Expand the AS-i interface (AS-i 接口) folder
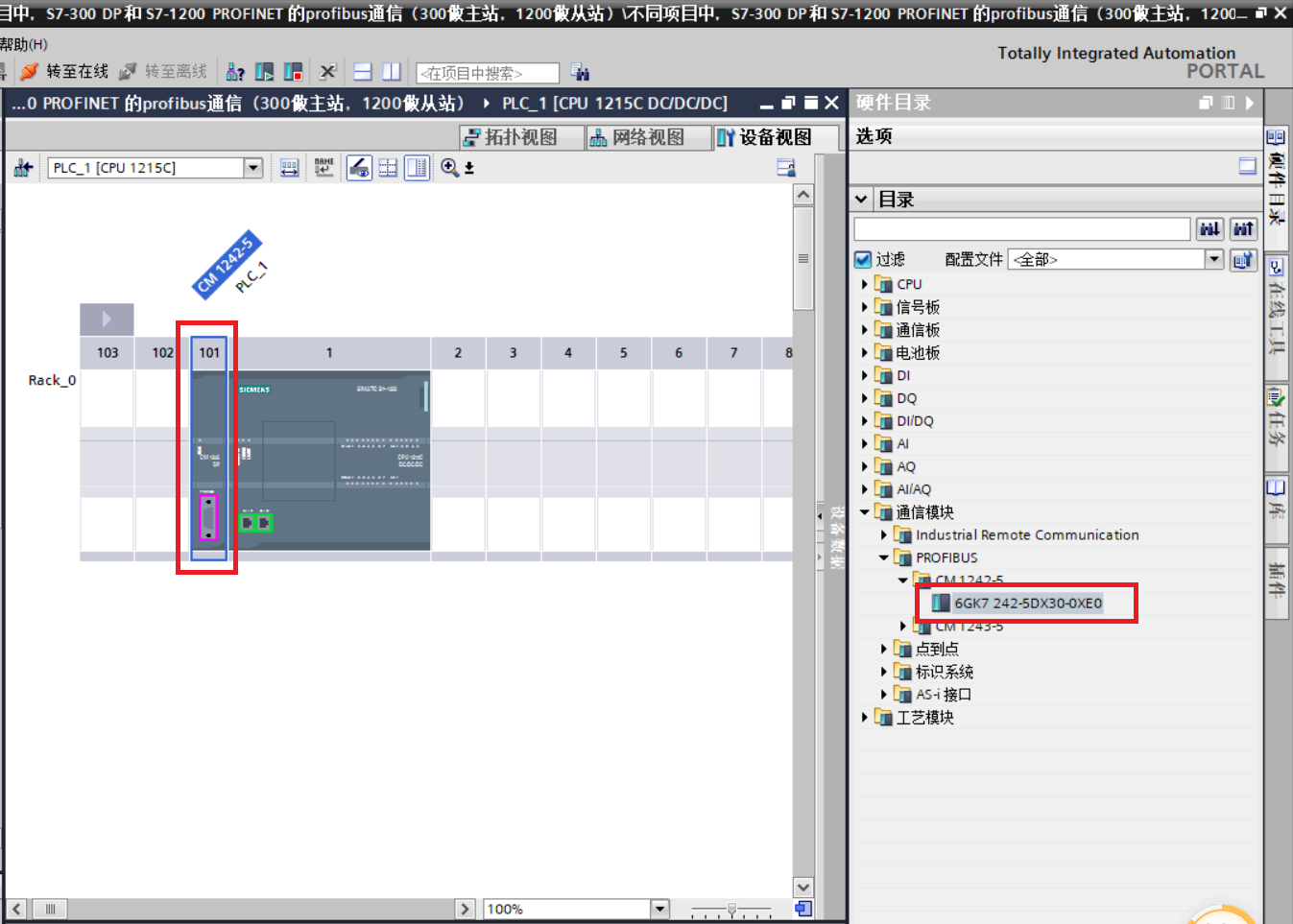 (x=884, y=694)
